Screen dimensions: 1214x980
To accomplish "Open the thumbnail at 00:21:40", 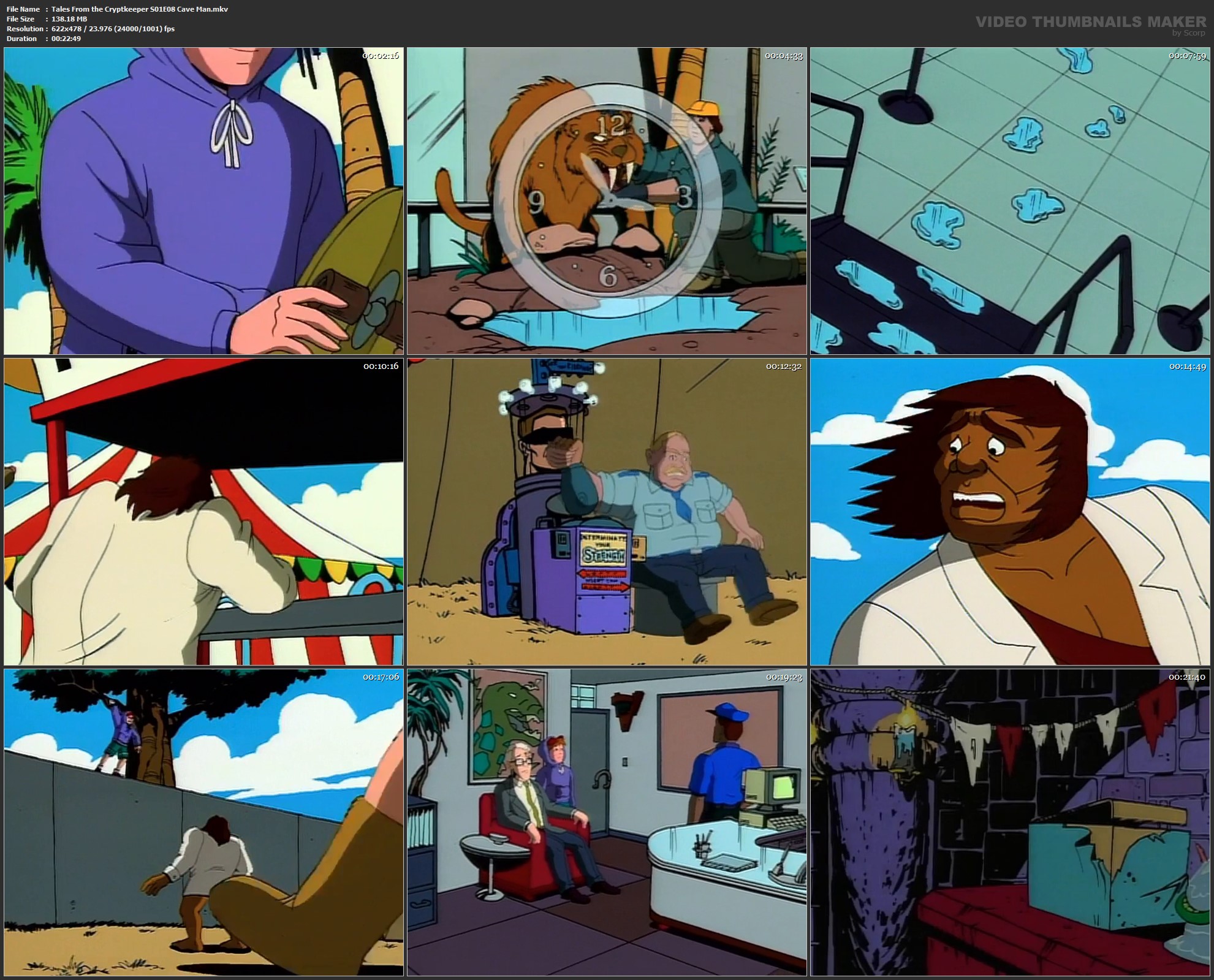I will (x=1010, y=822).
